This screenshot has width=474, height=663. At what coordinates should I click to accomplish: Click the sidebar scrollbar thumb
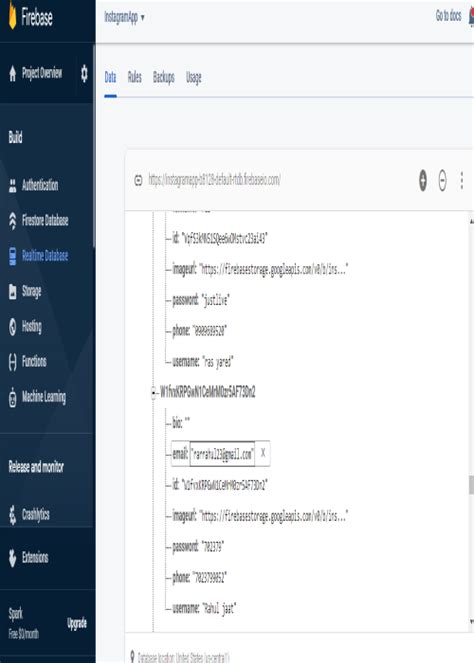click(94, 148)
